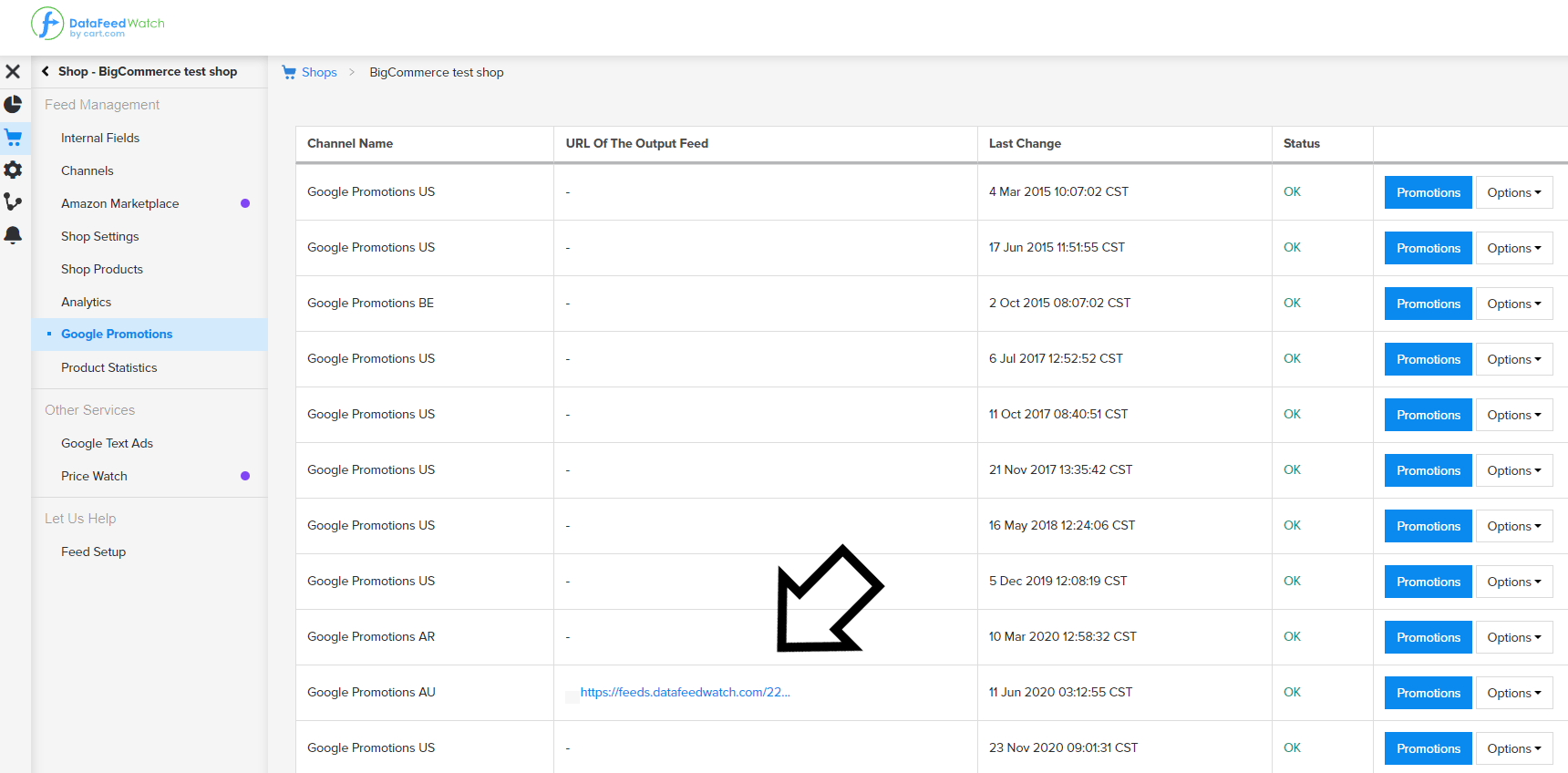This screenshot has height=773, width=1568.
Task: Go to Google Text Ads
Action: point(108,443)
